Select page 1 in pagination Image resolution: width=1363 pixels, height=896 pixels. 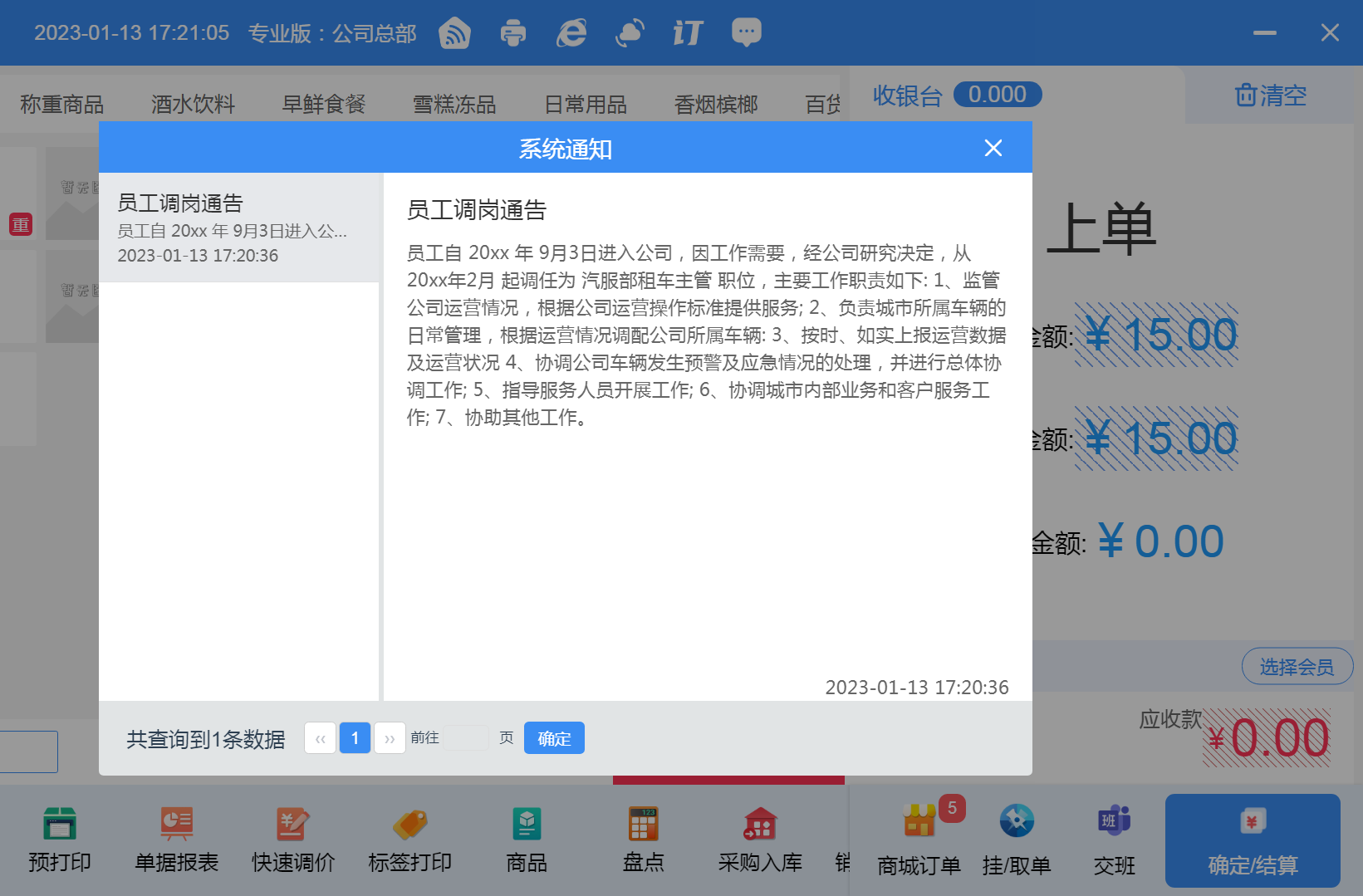pyautogui.click(x=355, y=738)
